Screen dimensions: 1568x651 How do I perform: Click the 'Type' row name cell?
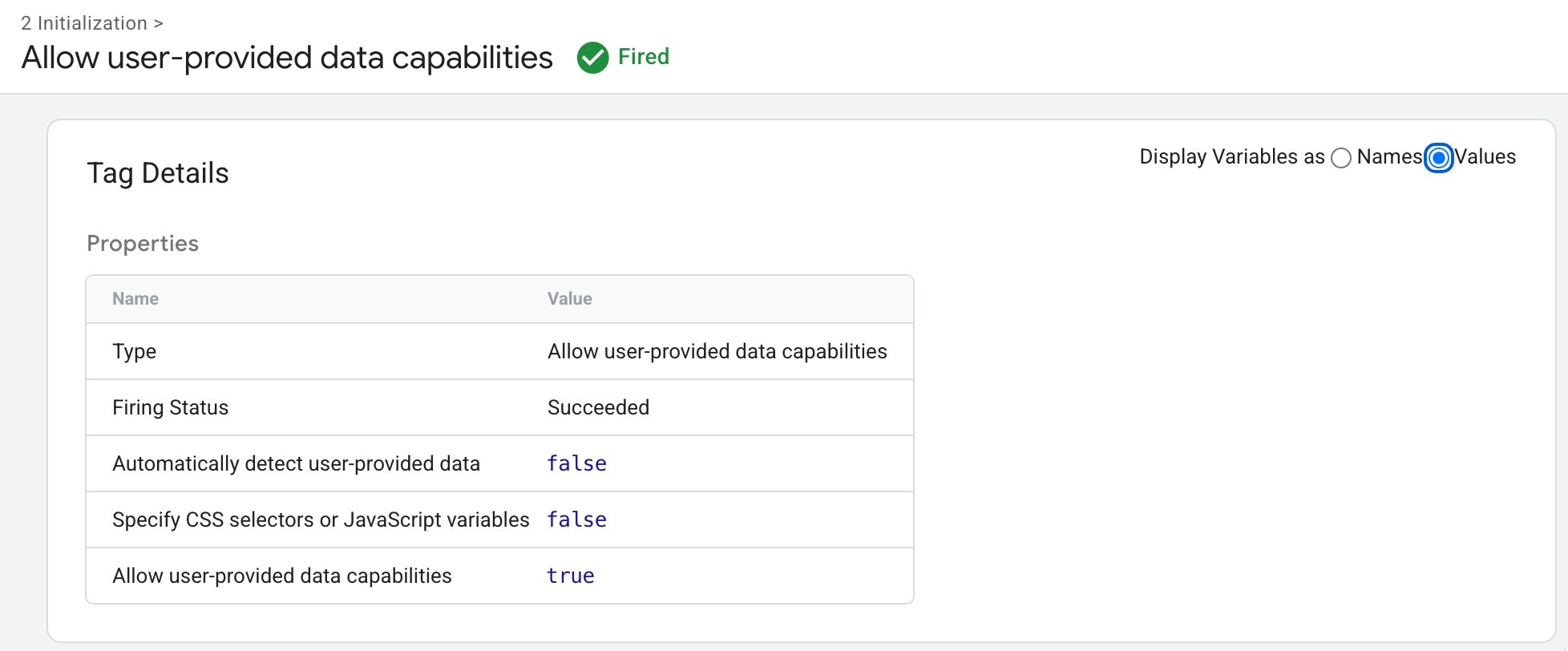(135, 352)
